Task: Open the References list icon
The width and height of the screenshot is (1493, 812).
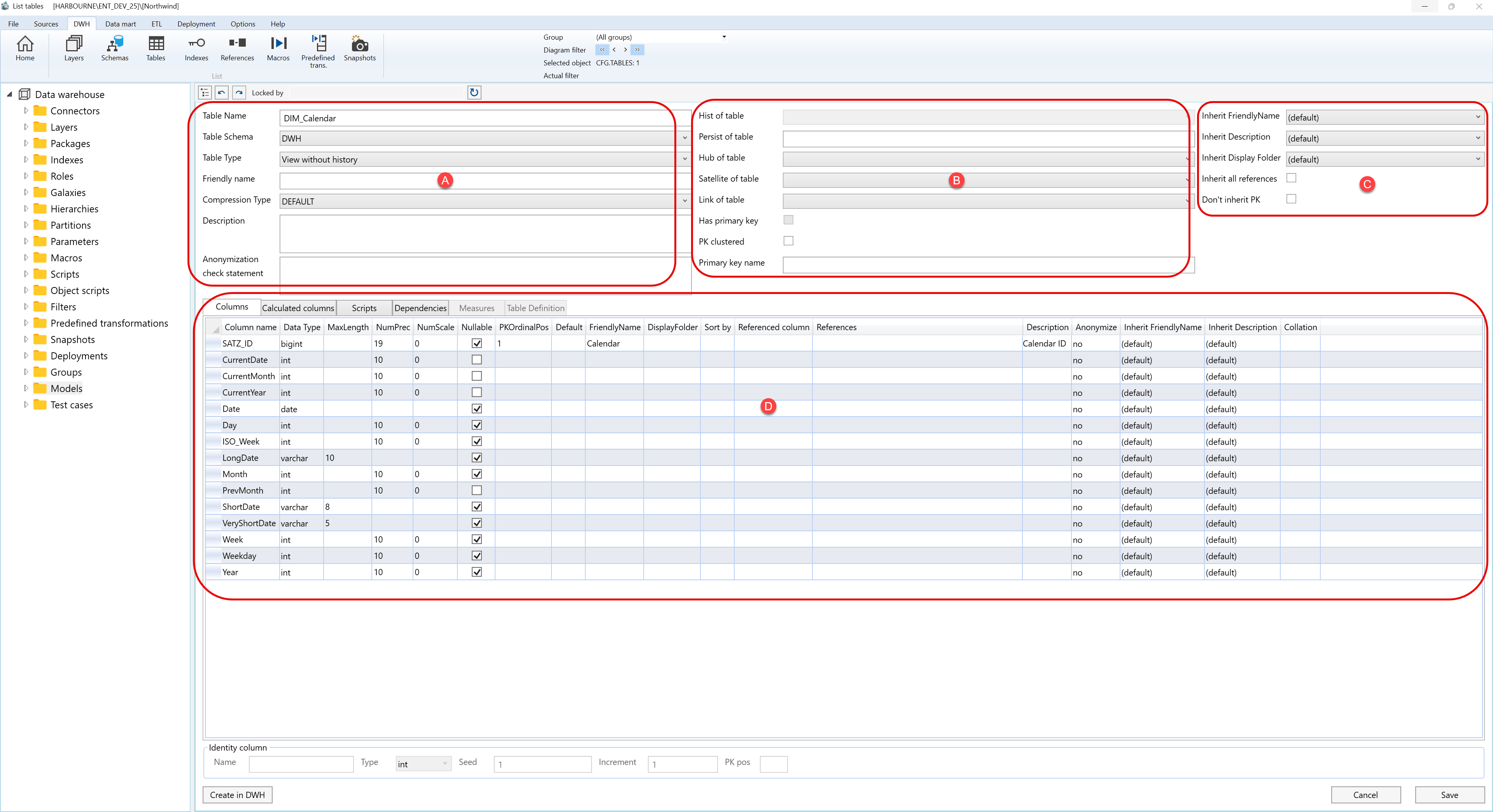Action: [x=237, y=48]
